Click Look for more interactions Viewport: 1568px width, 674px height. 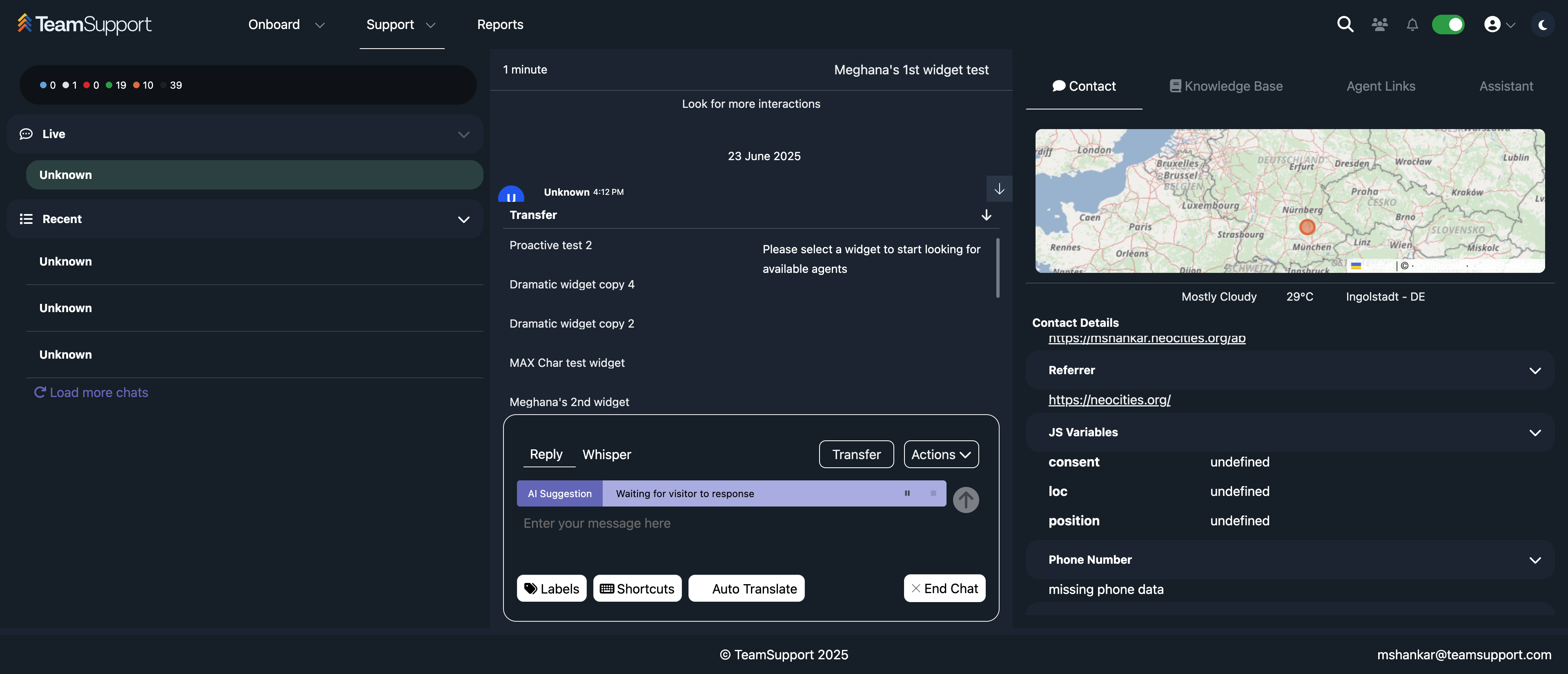coord(751,103)
